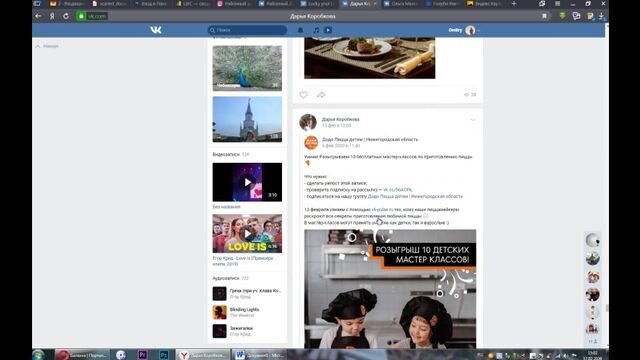Open the Додо Пицца детям group link

pyautogui.click(x=370, y=140)
